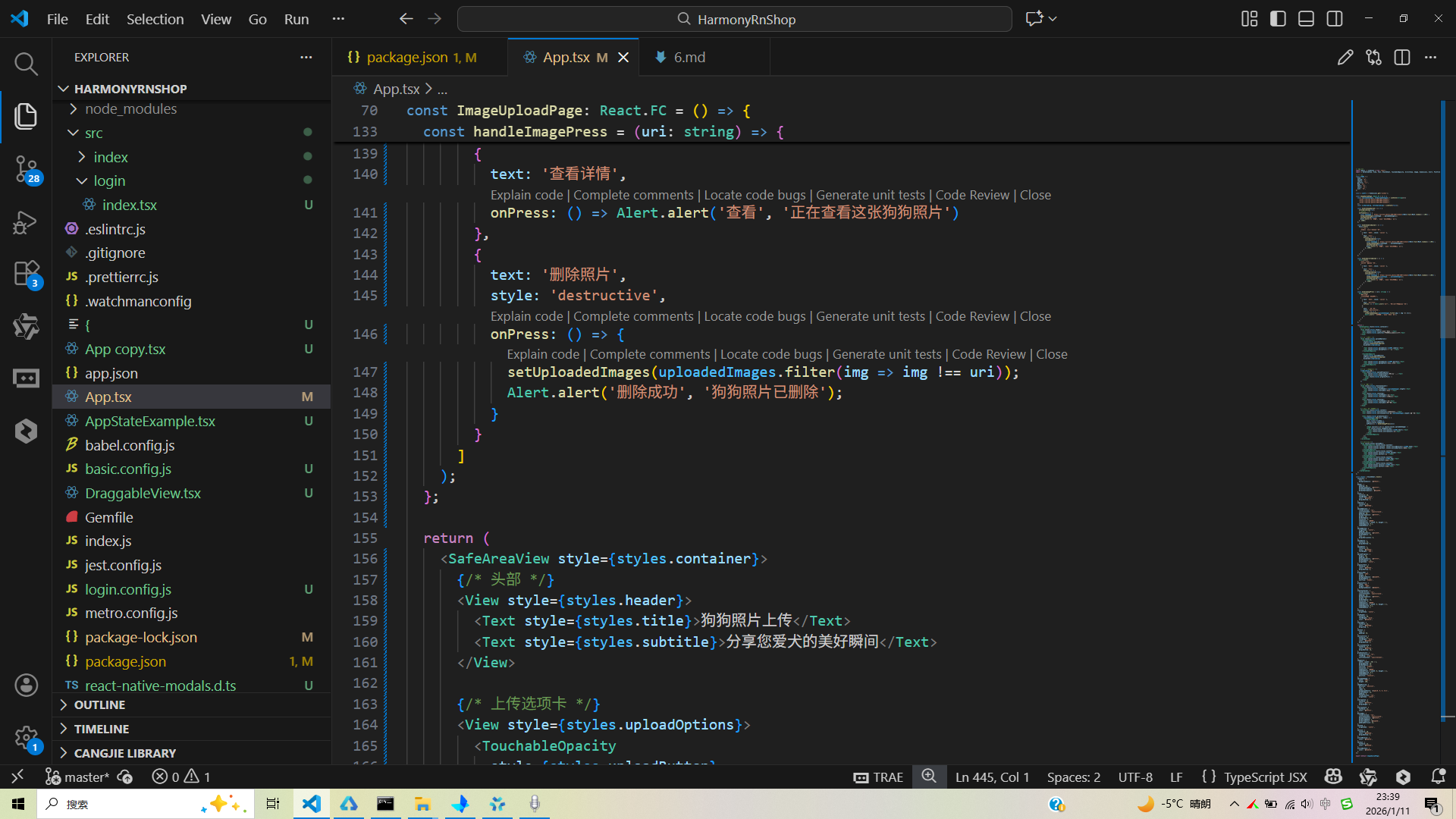Click the zoom magnifier status bar icon
Screen dimensions: 1456x819
[929, 777]
